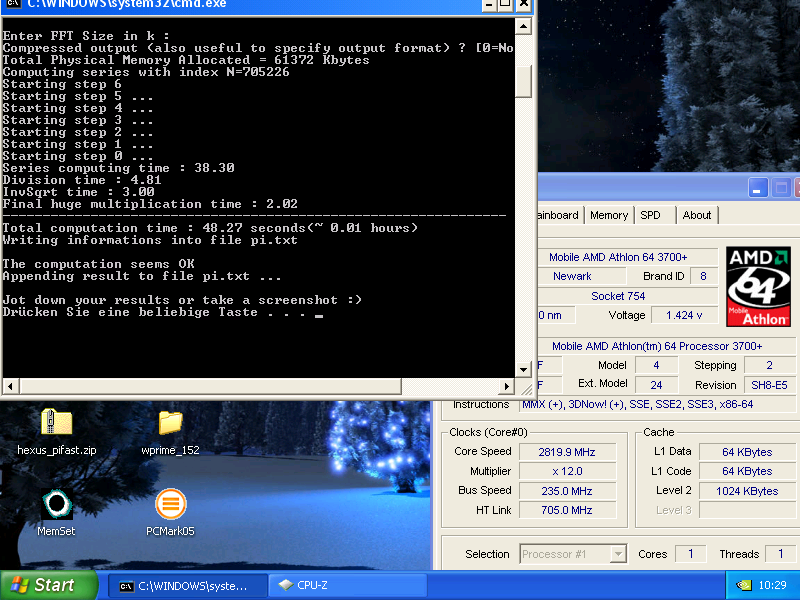Viewport: 800px width, 600px height.
Task: Click the Instructions field with SSE3
Action: (x=657, y=405)
